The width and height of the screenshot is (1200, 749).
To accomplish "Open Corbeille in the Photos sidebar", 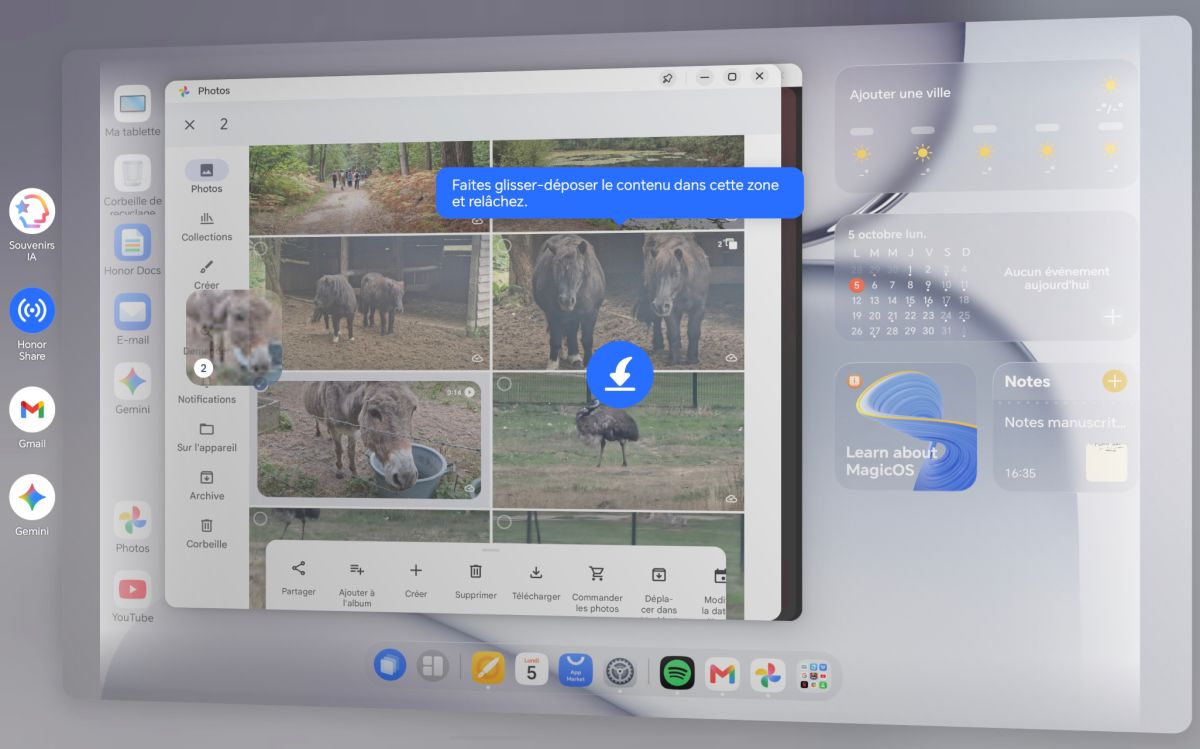I will [207, 533].
